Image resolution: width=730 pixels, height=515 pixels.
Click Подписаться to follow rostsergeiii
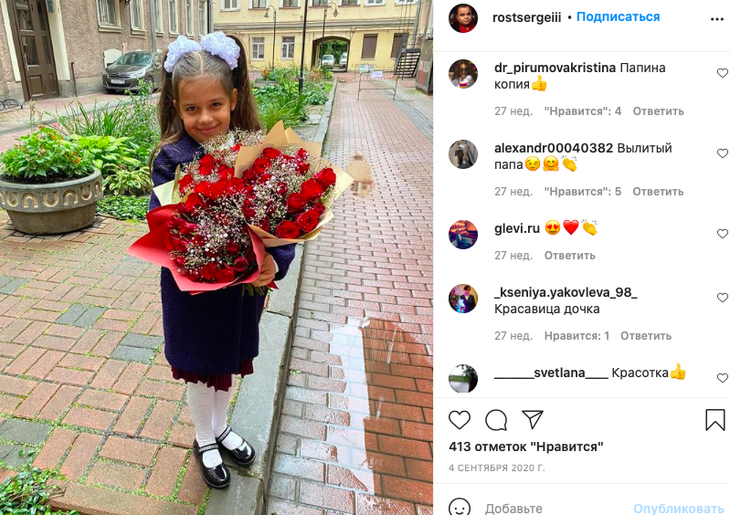pyautogui.click(x=618, y=17)
